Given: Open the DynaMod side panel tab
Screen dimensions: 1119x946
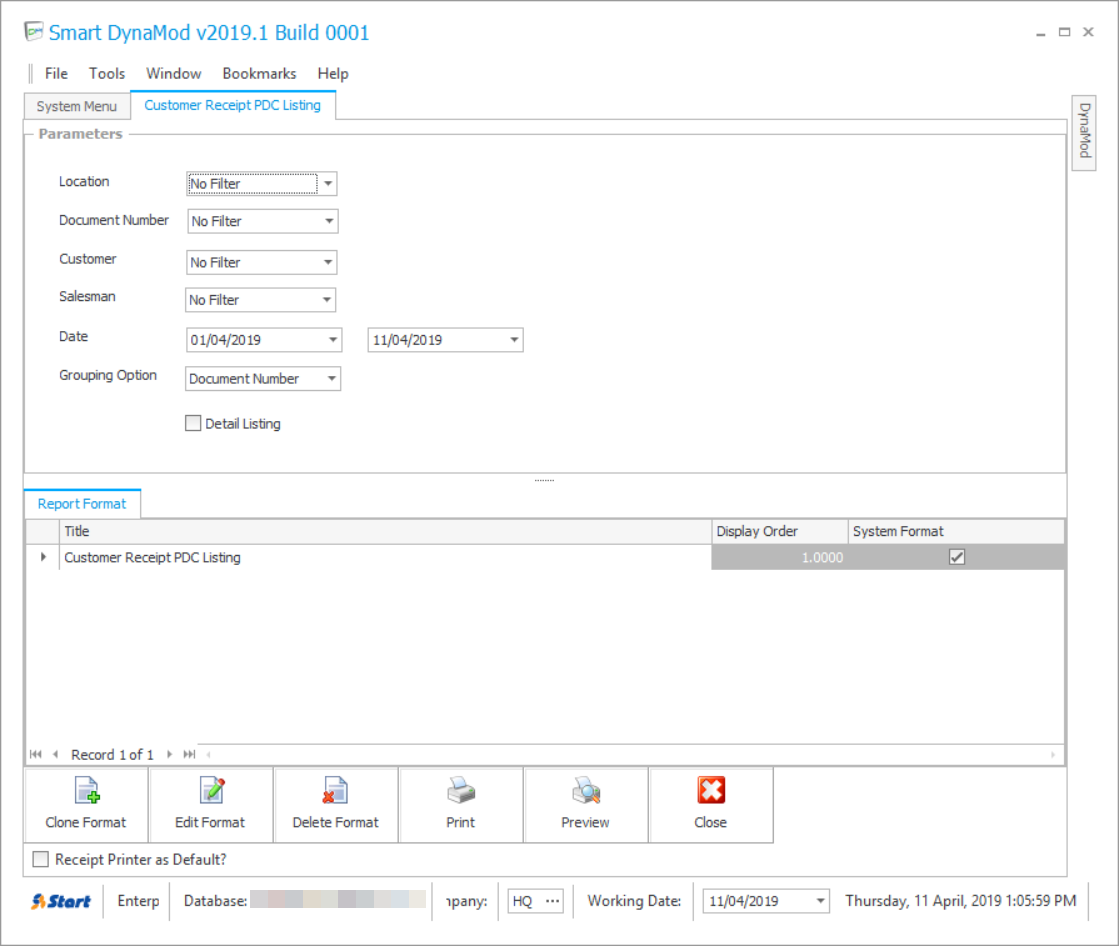Looking at the screenshot, I should [1084, 131].
